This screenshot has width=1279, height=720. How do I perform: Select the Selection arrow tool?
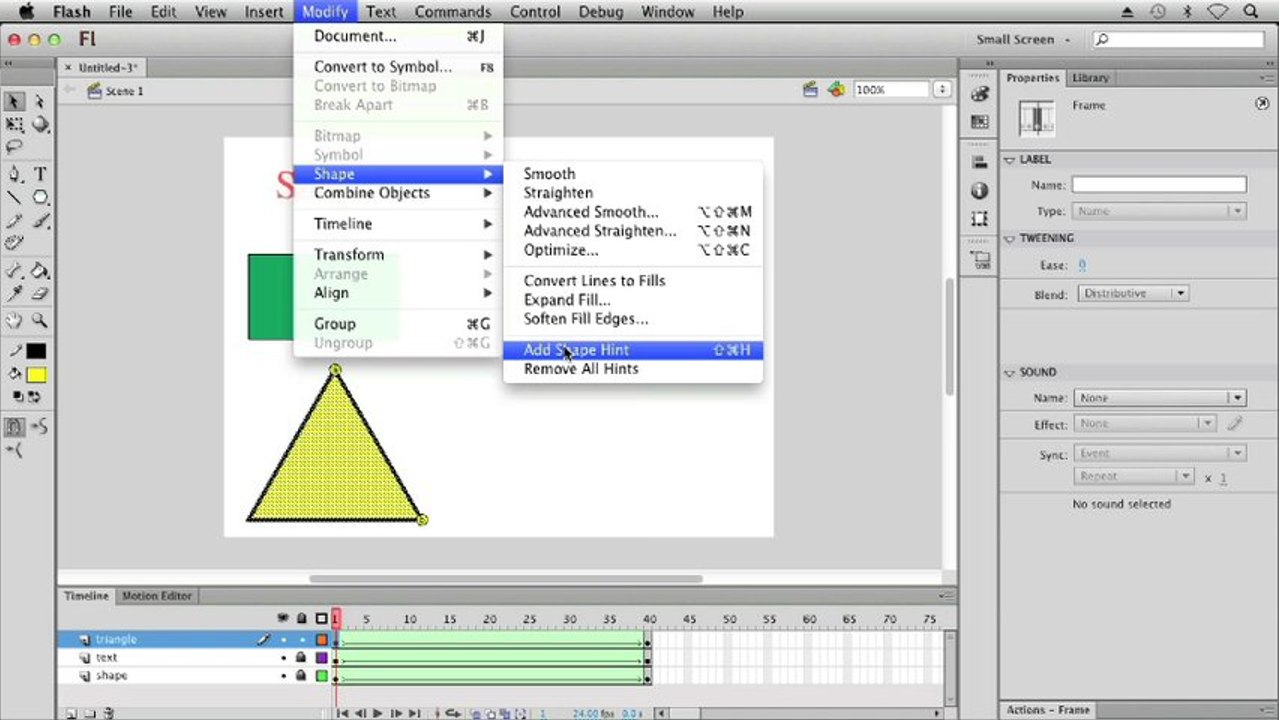pyautogui.click(x=15, y=101)
